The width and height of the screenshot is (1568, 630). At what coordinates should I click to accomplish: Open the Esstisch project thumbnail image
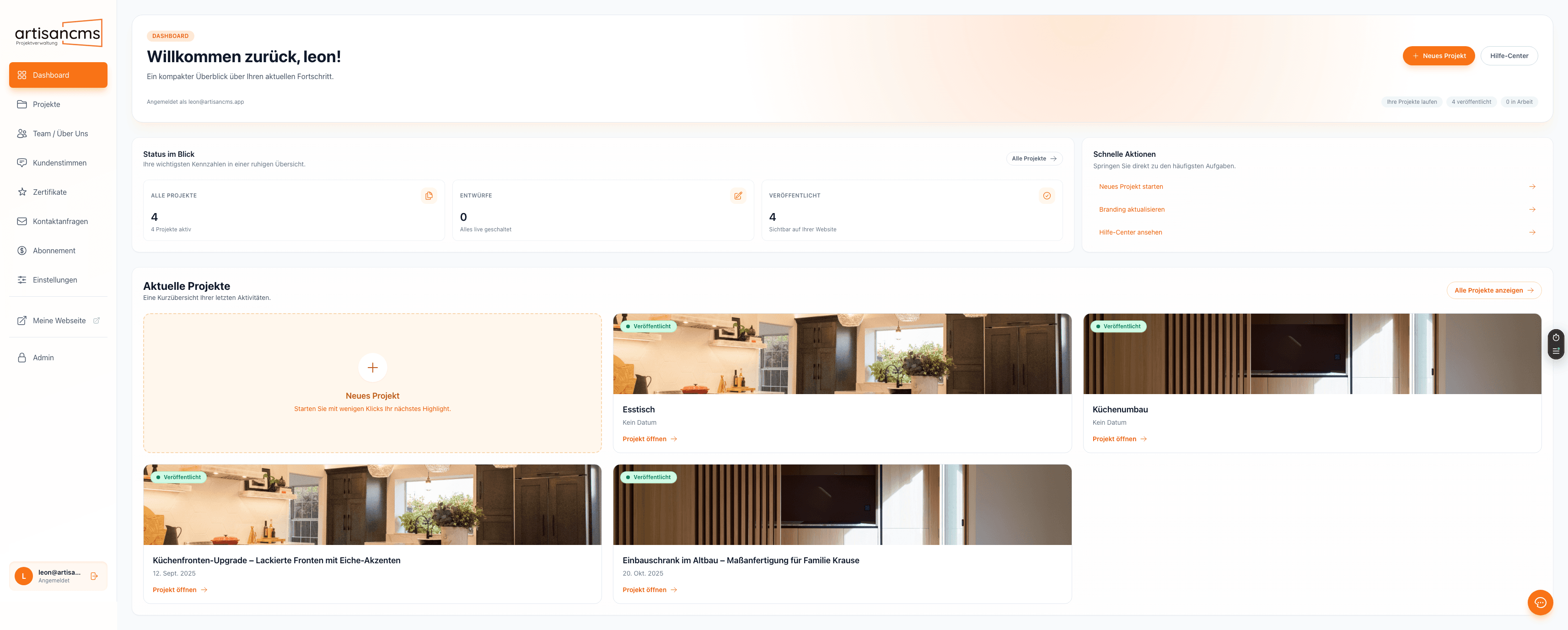[843, 354]
